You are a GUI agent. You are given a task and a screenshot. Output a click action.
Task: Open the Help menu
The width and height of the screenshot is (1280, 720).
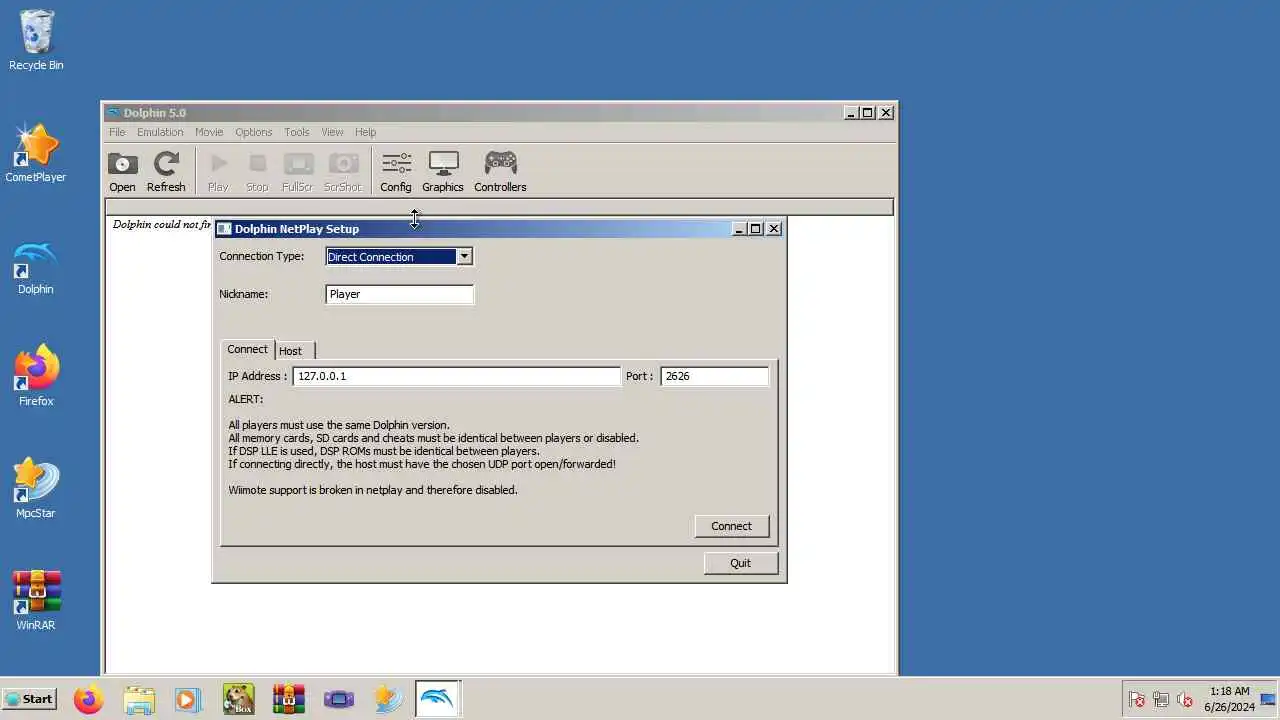(x=365, y=132)
